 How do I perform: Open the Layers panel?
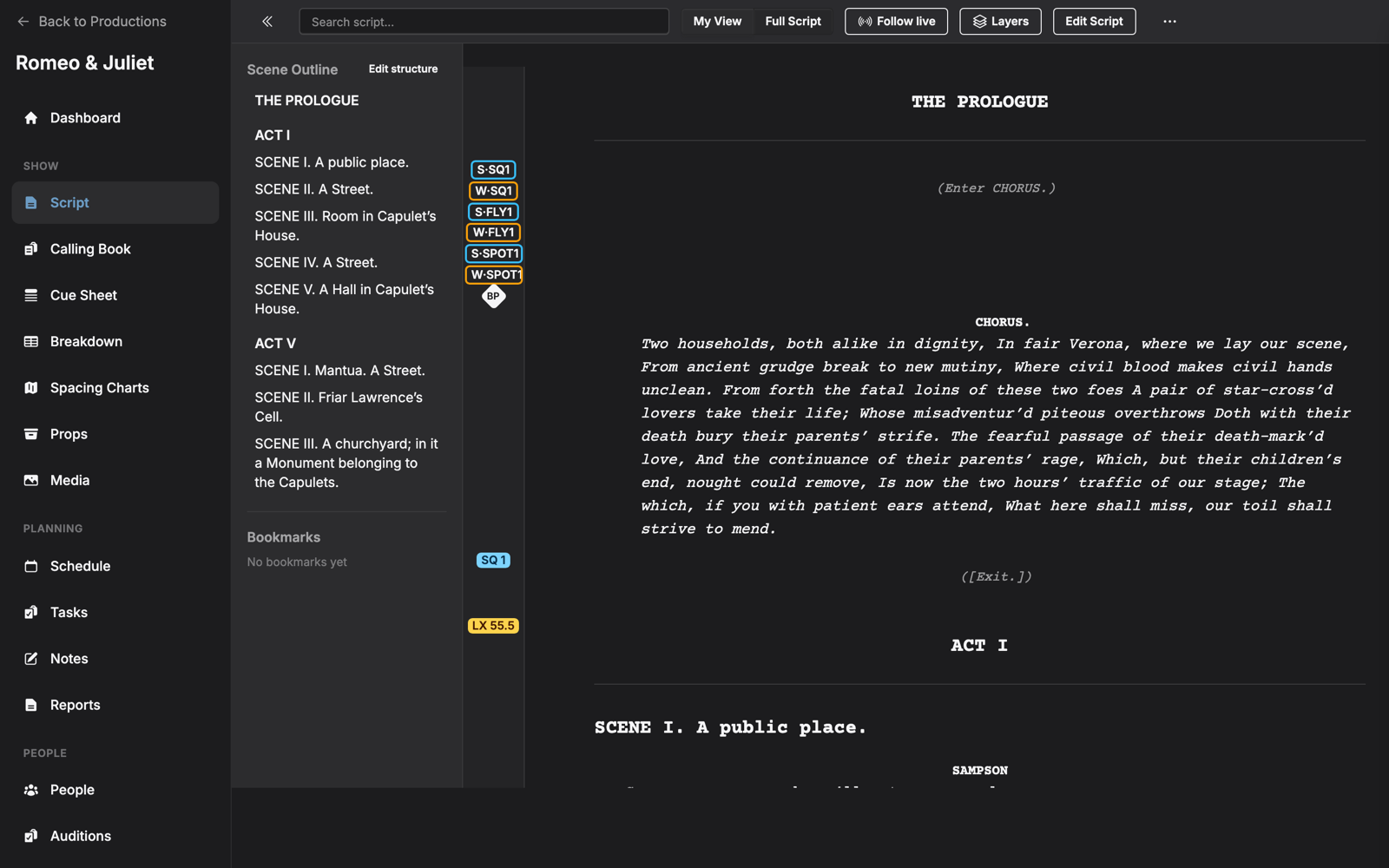click(x=1000, y=22)
